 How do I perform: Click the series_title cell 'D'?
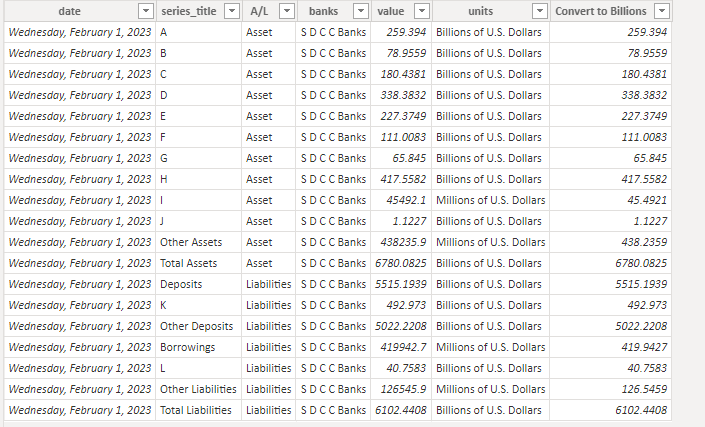(199, 95)
